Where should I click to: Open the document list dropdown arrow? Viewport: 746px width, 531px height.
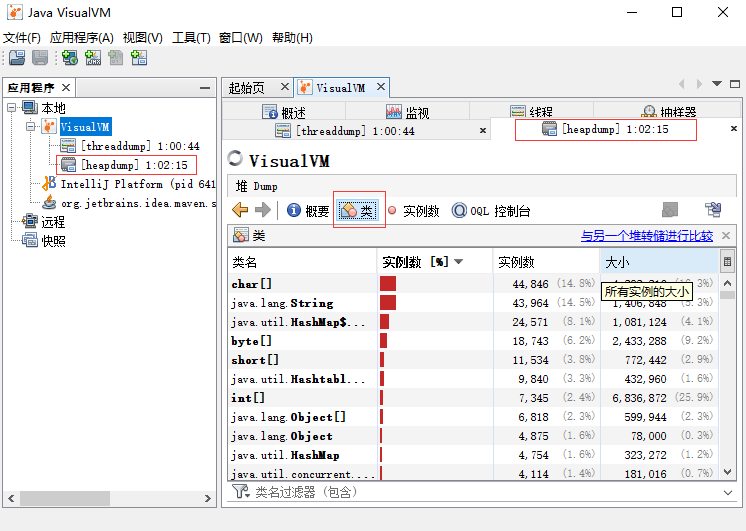[x=717, y=84]
